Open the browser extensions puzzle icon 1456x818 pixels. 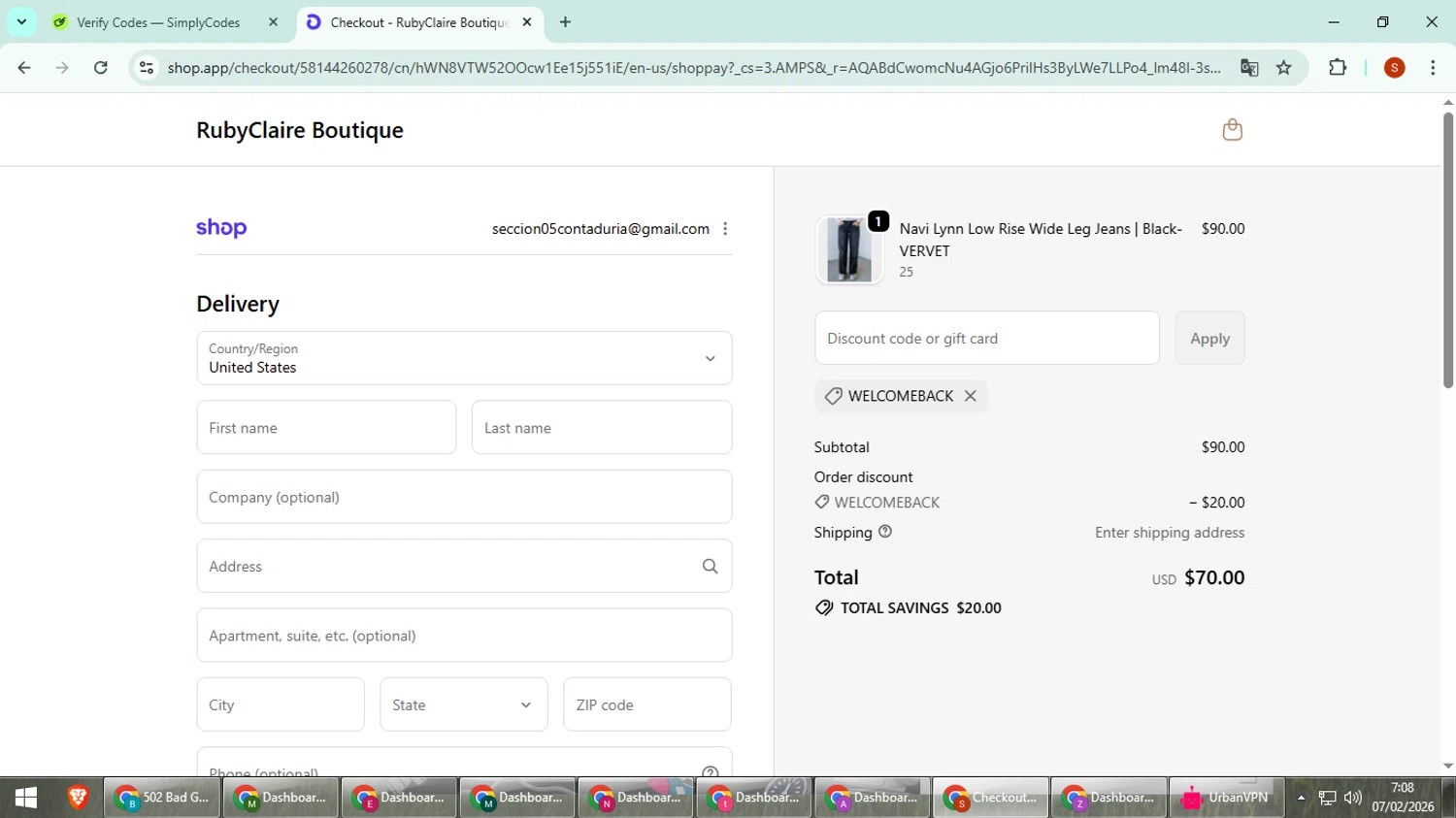[1338, 67]
